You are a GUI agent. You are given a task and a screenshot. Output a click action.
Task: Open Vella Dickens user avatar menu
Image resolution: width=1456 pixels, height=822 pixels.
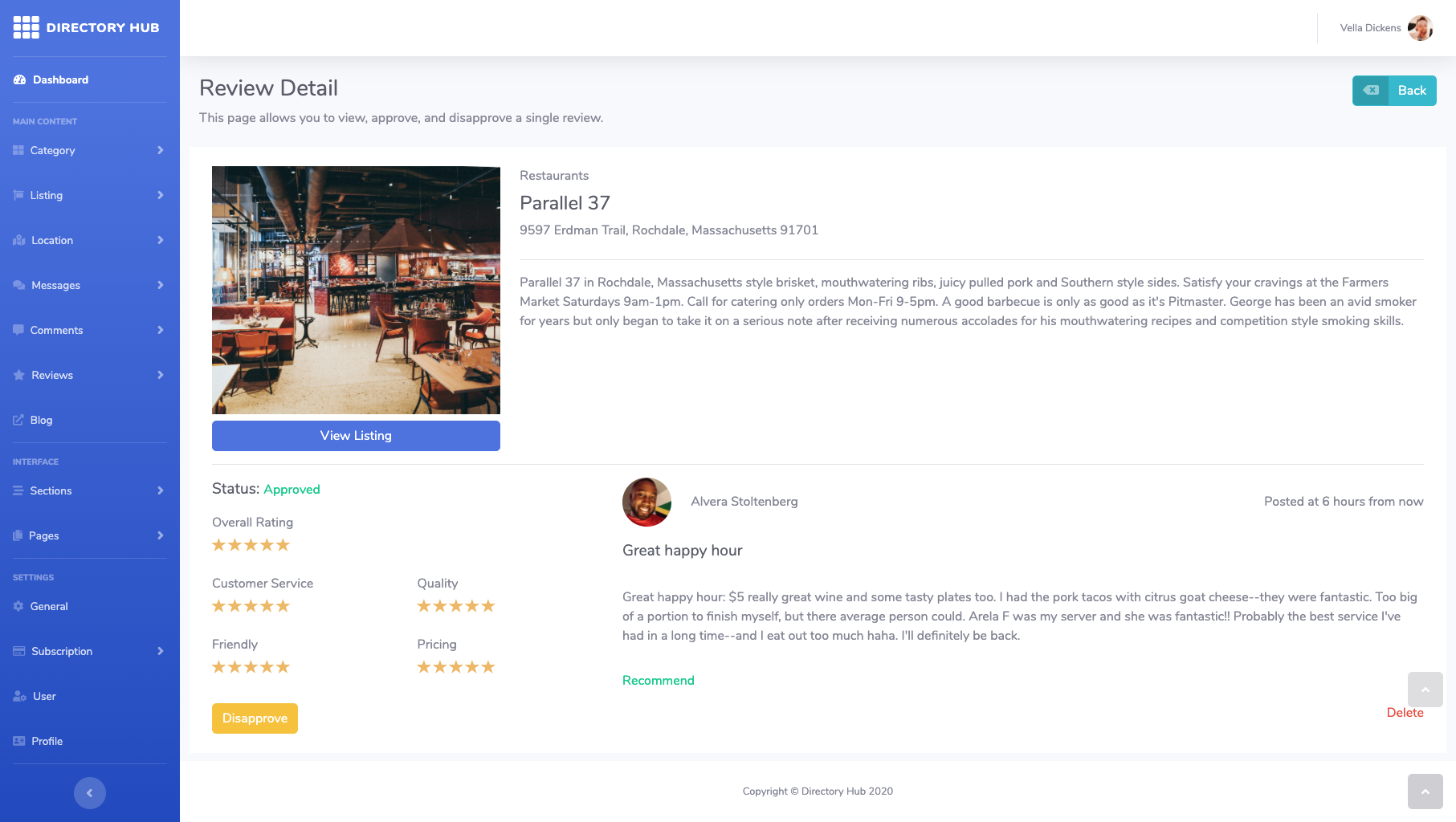point(1420,28)
